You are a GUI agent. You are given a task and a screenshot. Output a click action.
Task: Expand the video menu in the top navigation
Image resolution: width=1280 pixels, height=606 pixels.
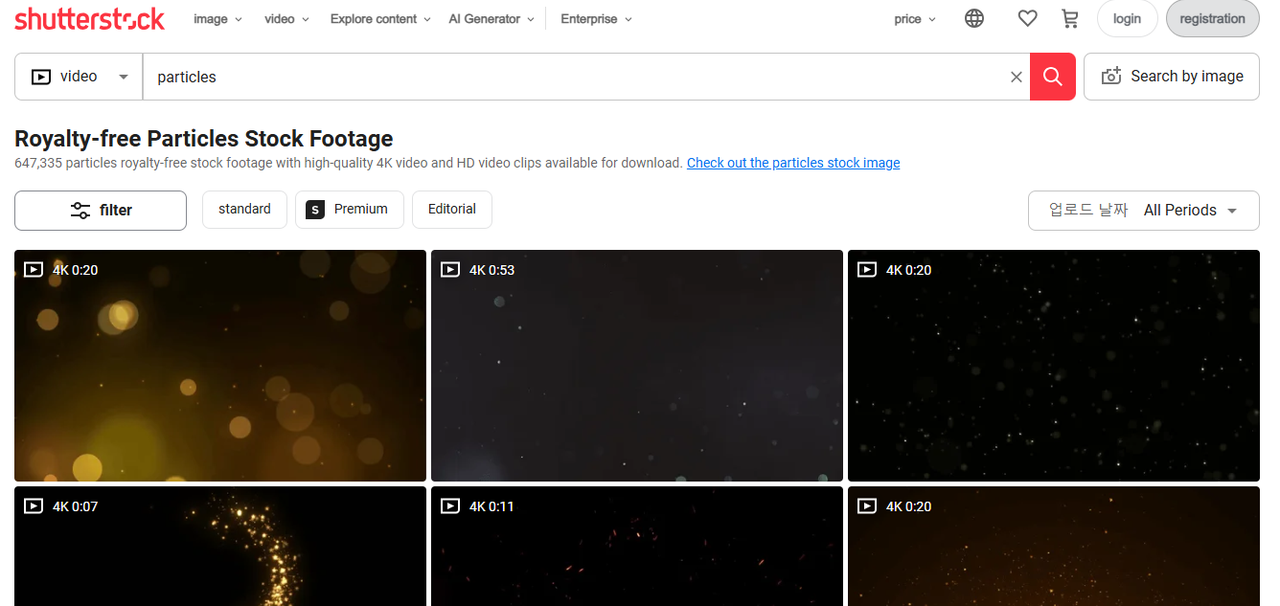tap(287, 19)
